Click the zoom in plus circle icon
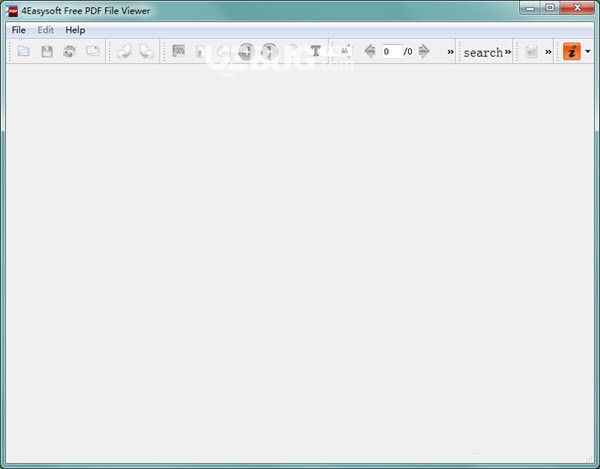 (x=246, y=51)
